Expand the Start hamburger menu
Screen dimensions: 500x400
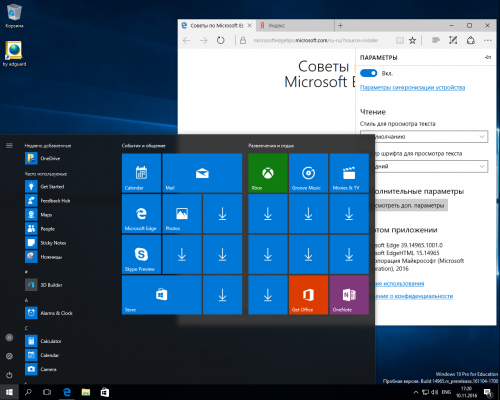[x=9, y=146]
